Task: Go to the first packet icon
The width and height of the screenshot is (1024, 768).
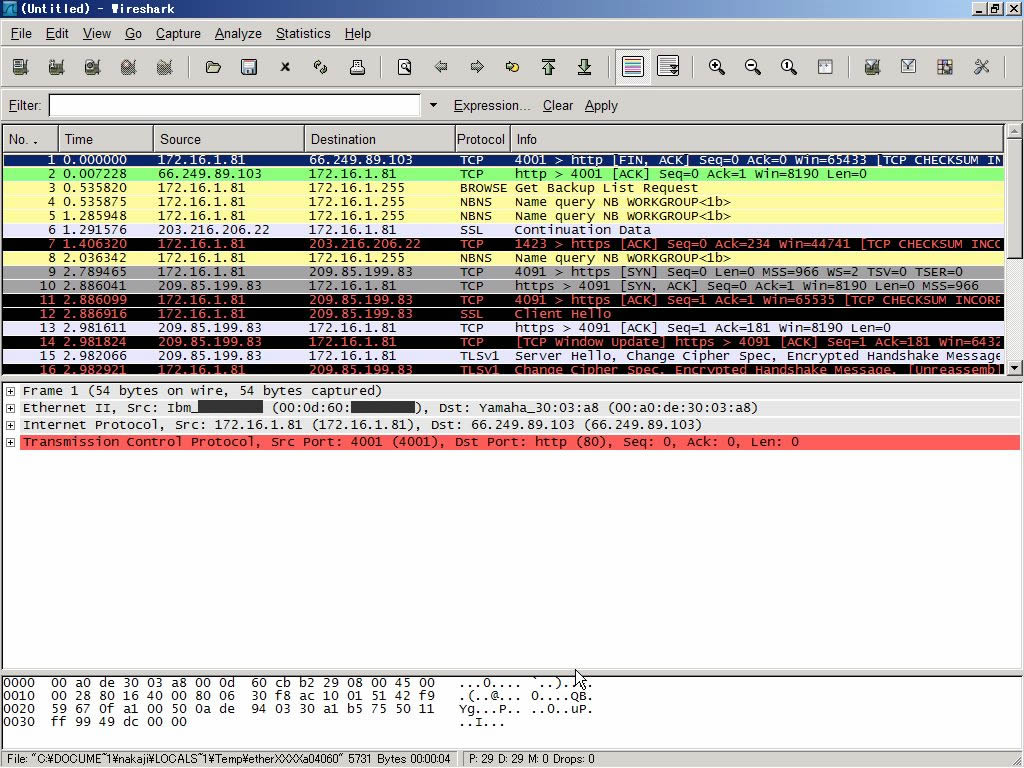Action: tap(548, 67)
